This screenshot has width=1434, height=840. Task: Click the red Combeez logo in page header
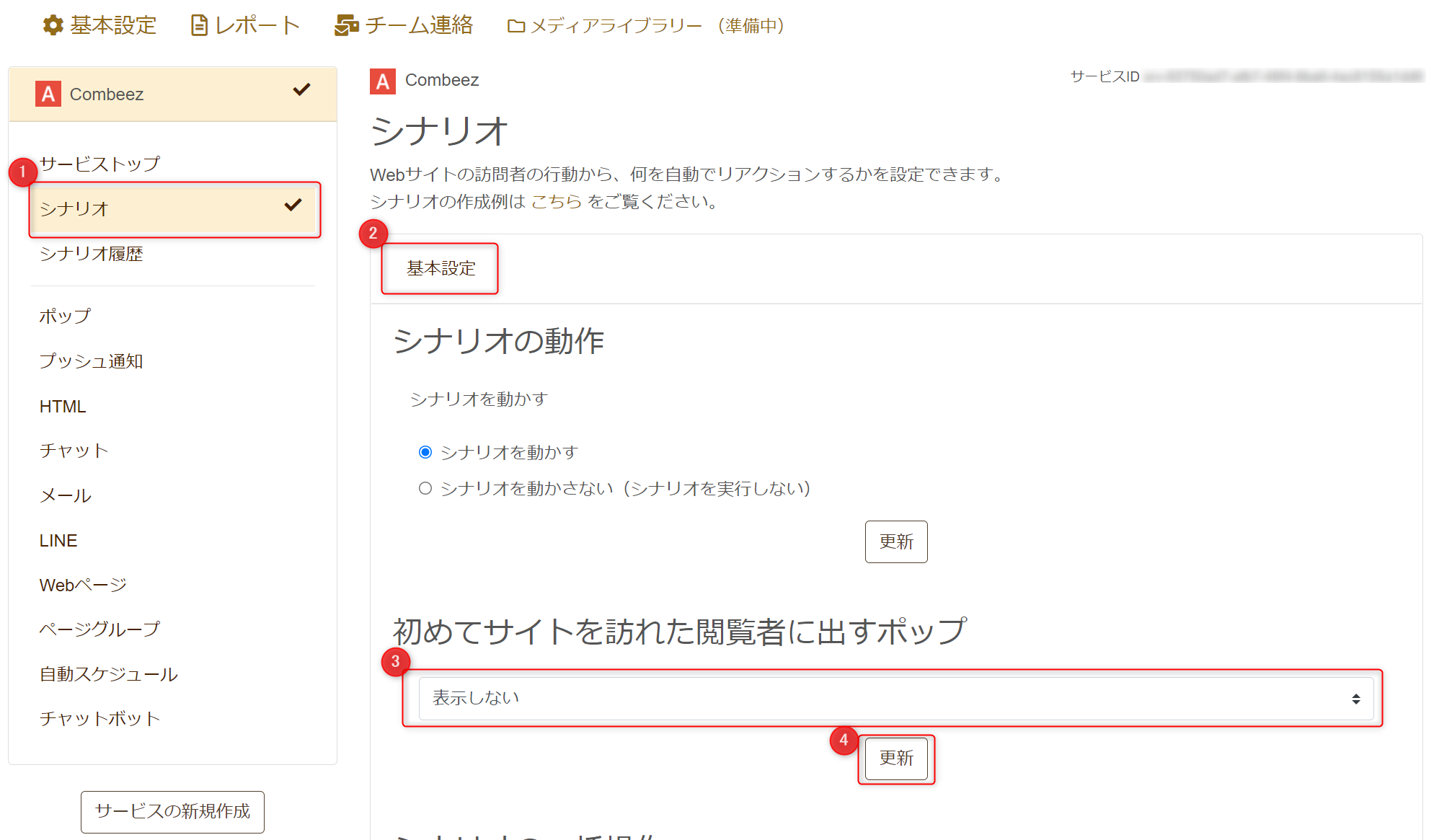pos(383,81)
